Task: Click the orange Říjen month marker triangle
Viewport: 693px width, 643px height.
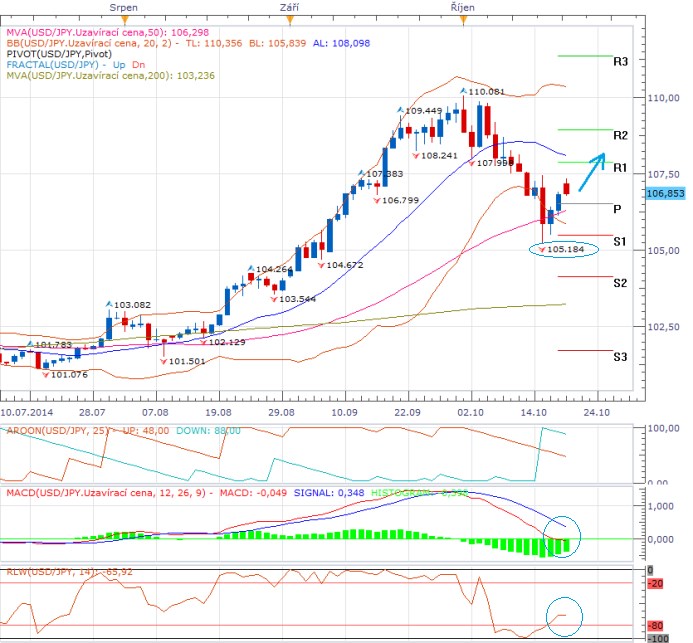Action: coord(462,19)
